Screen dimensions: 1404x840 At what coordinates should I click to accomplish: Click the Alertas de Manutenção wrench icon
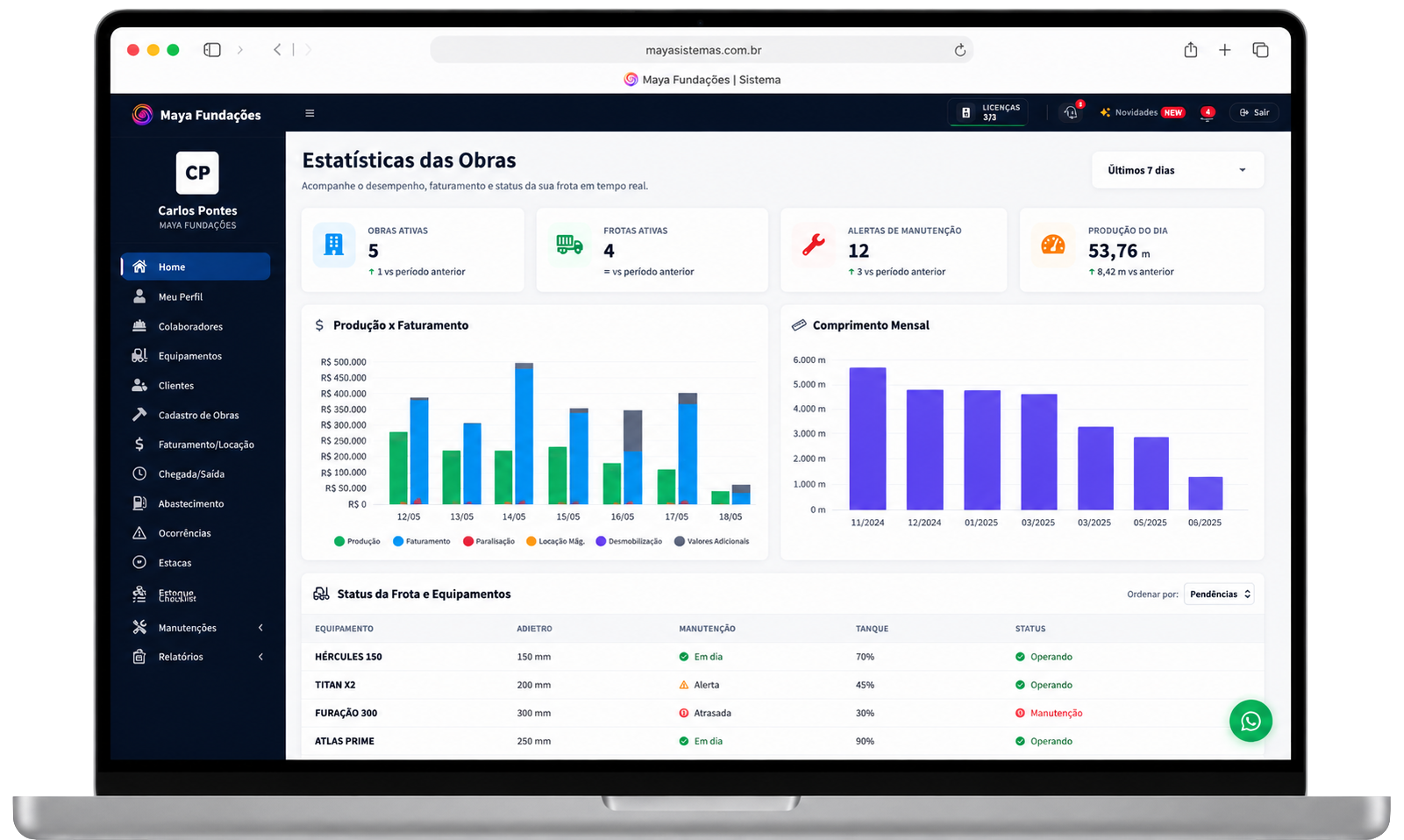pos(814,245)
